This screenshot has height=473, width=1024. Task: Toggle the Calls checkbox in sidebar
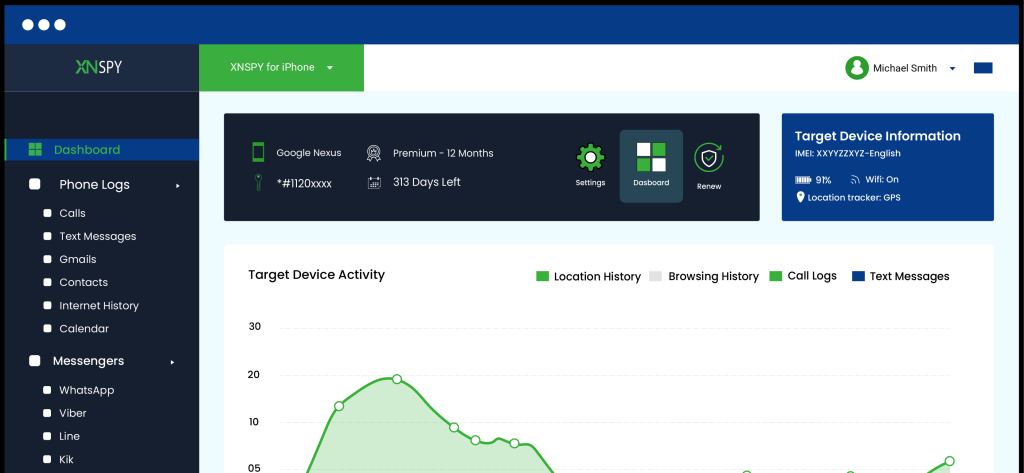tap(47, 213)
